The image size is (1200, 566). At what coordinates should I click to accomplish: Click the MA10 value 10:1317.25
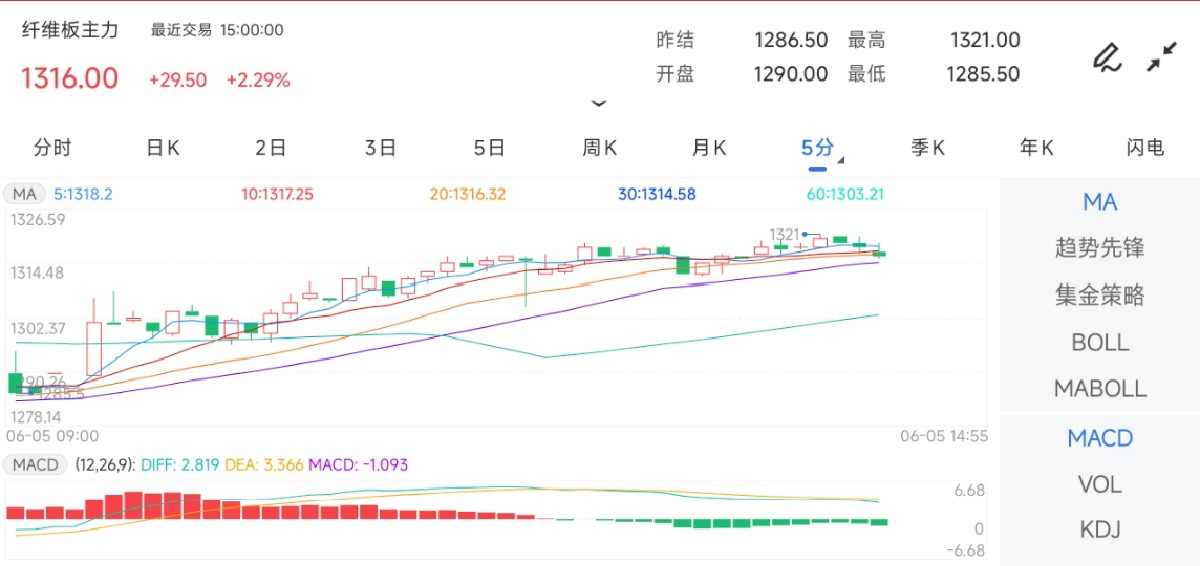(277, 194)
